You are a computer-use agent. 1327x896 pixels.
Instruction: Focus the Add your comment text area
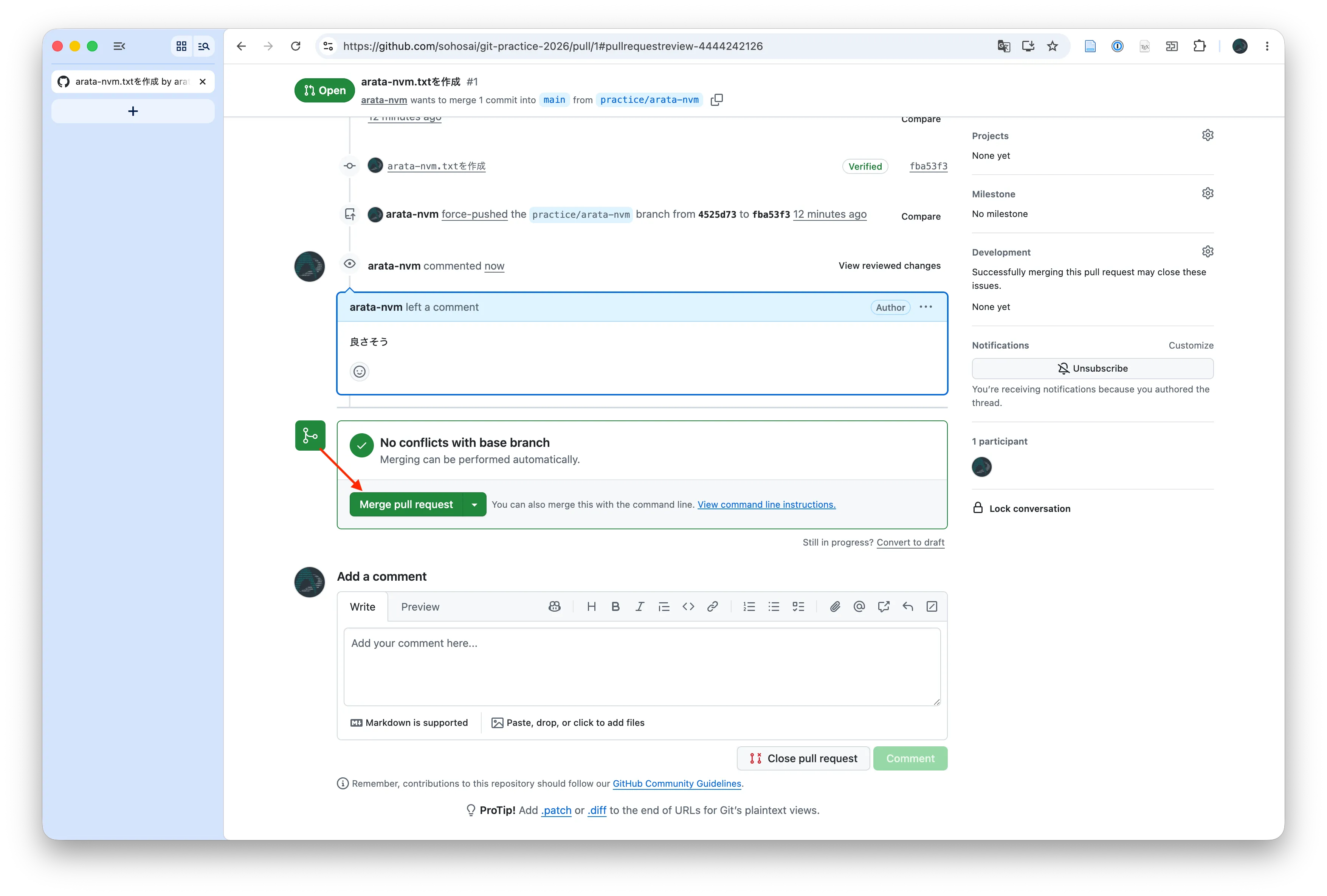642,667
